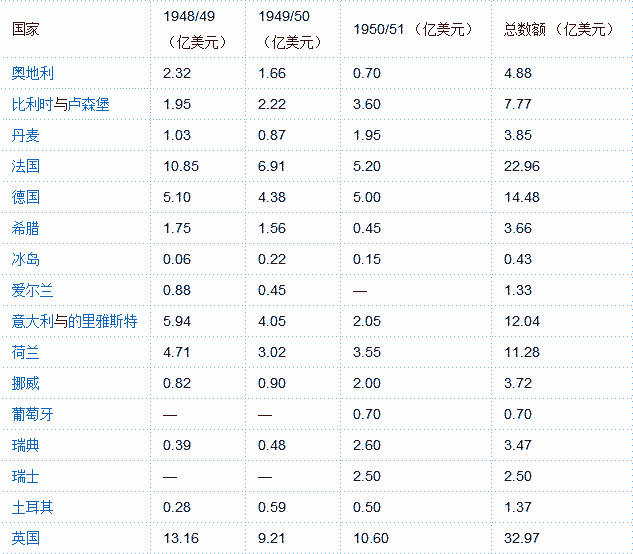Go to the 希腊 page link

tap(26, 228)
